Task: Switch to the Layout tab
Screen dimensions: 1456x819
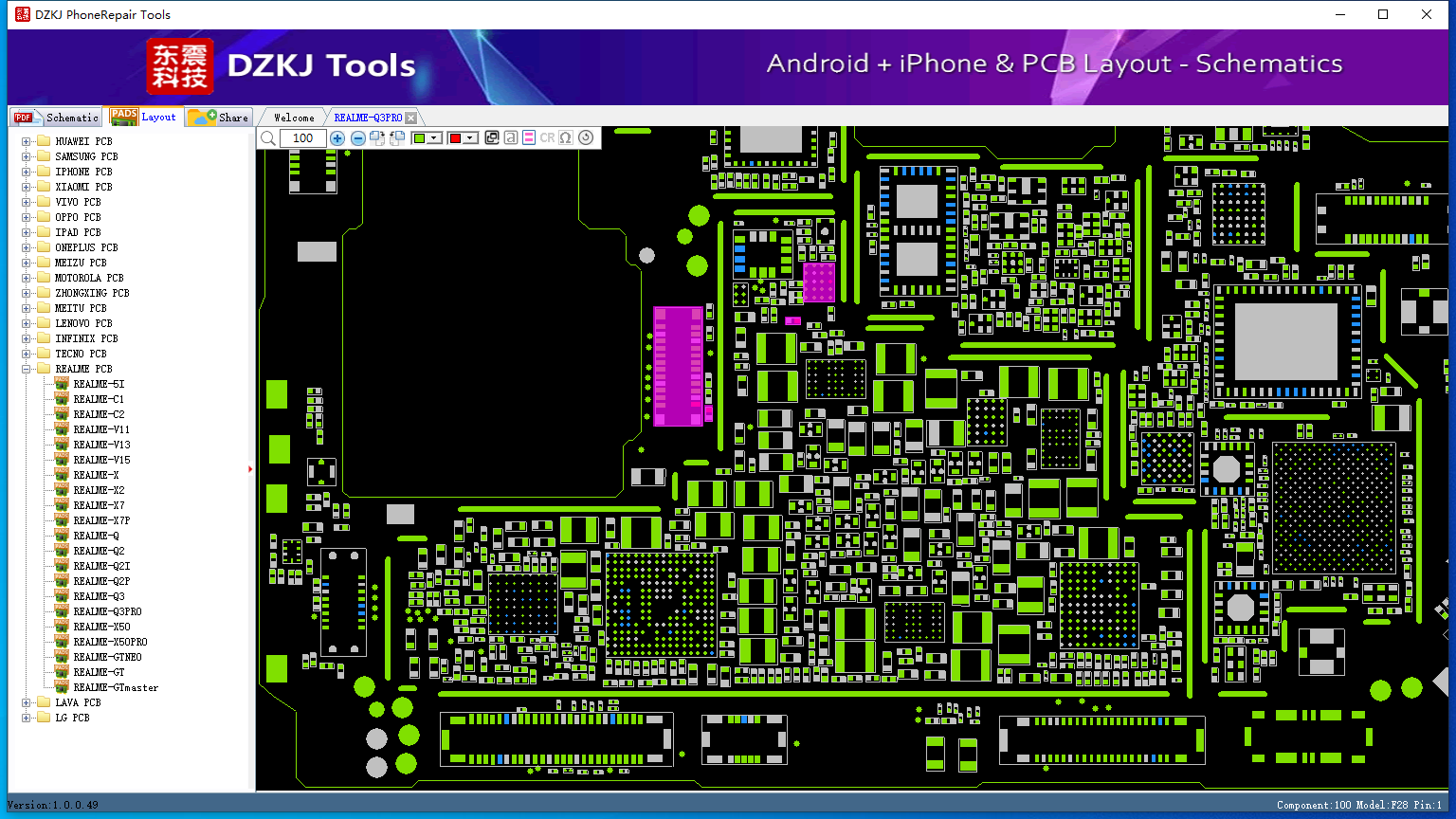Action: (x=144, y=117)
